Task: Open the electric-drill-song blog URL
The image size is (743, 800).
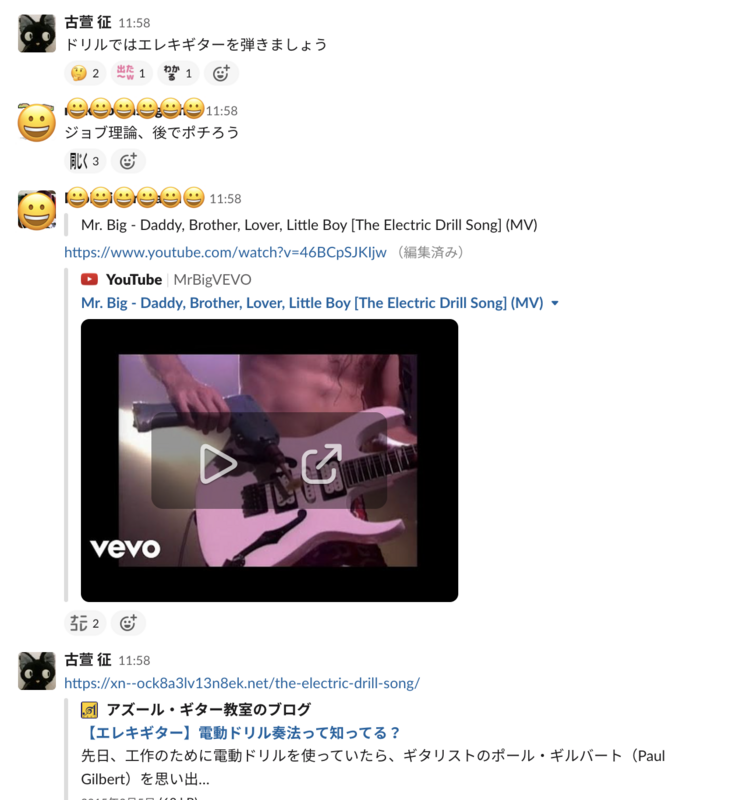Action: [242, 683]
